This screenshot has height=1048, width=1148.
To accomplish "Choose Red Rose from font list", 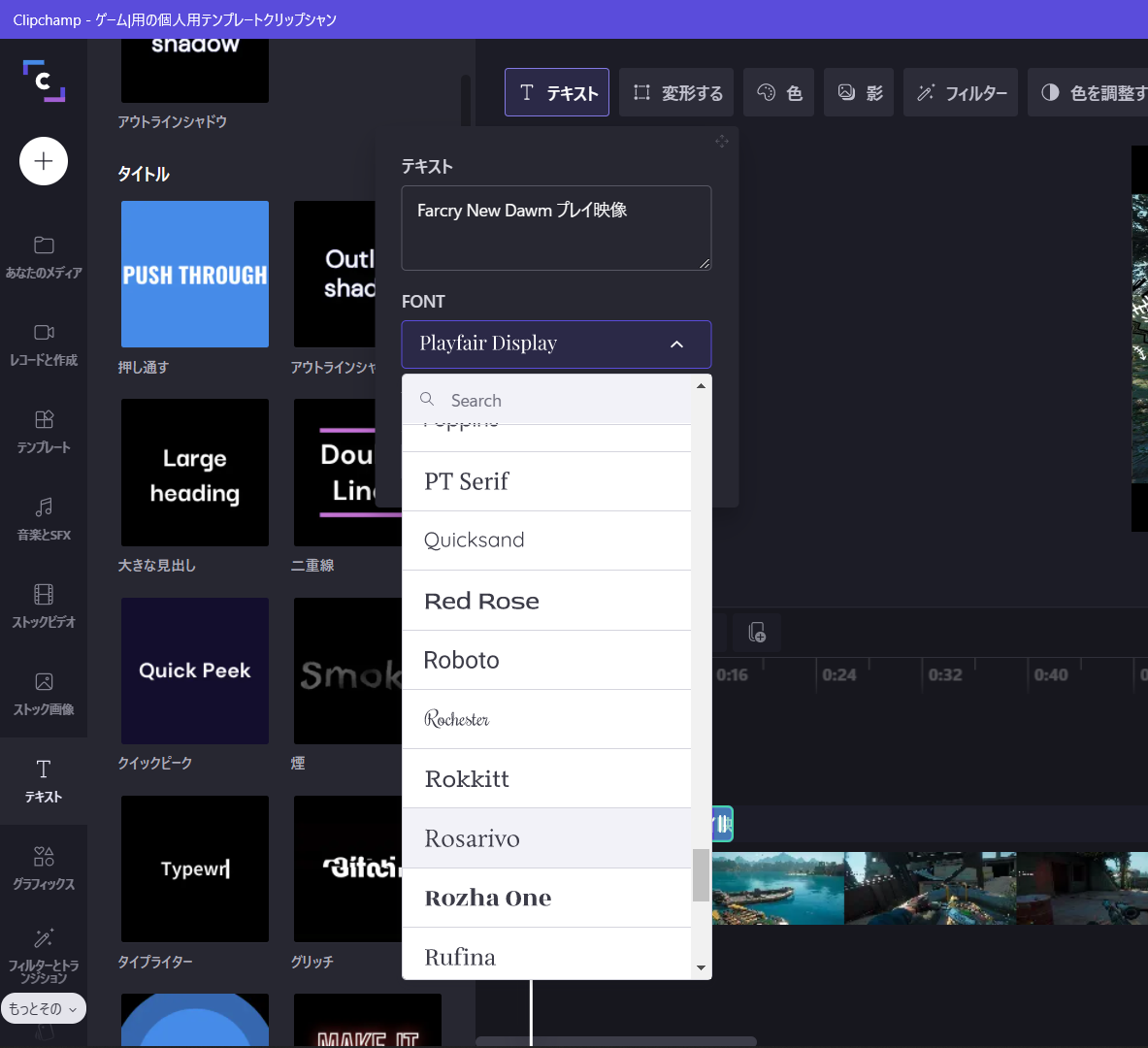I will pos(546,601).
